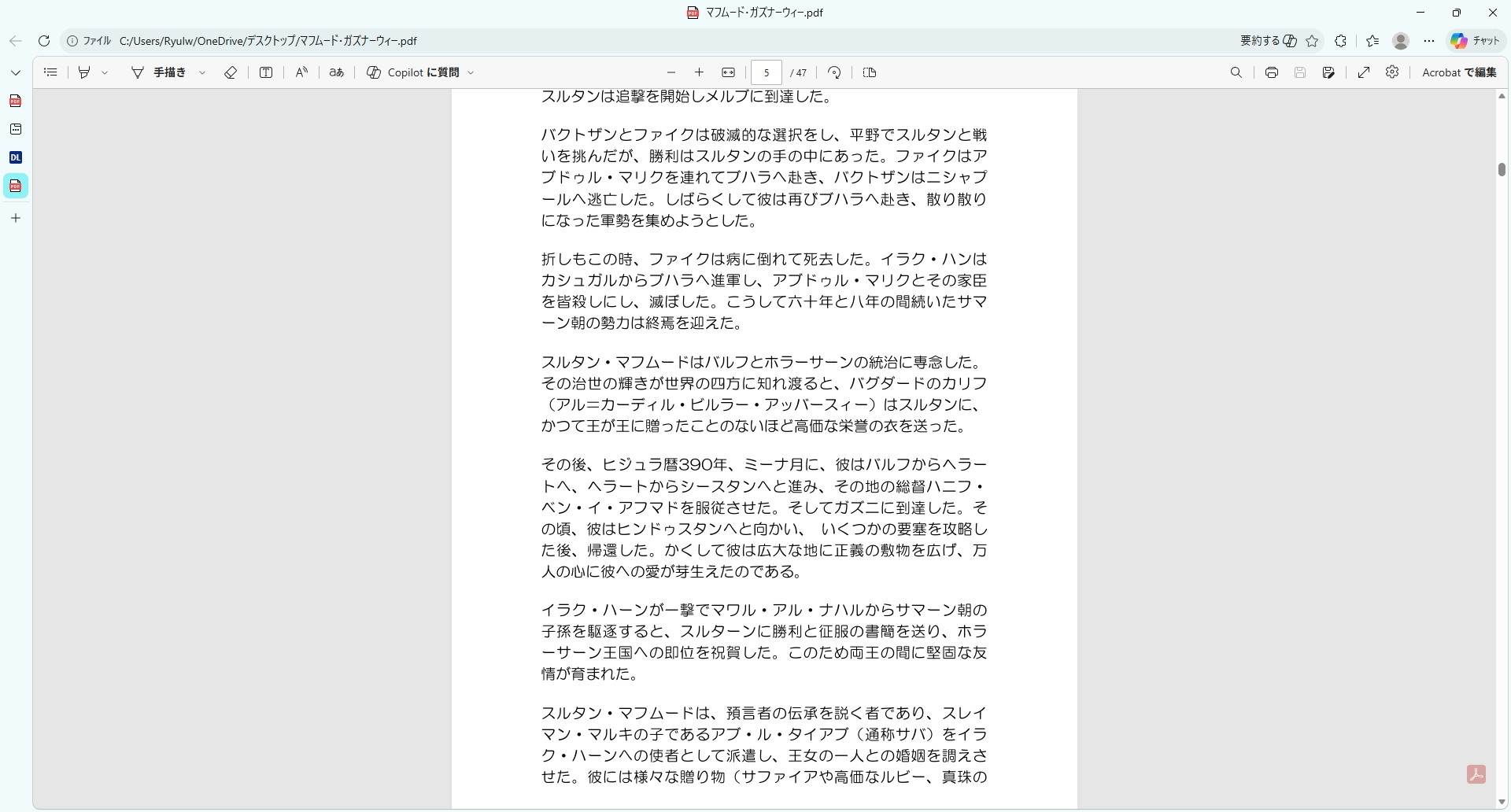
Task: Toggle the fit to width button
Action: click(728, 72)
